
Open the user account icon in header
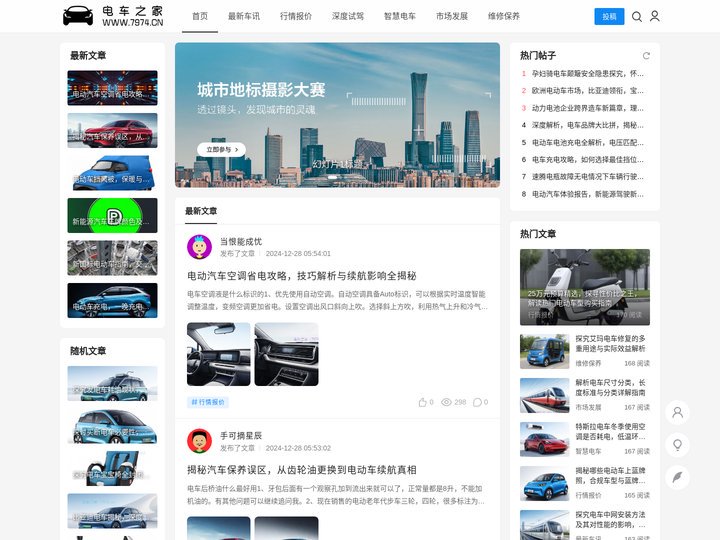(655, 17)
